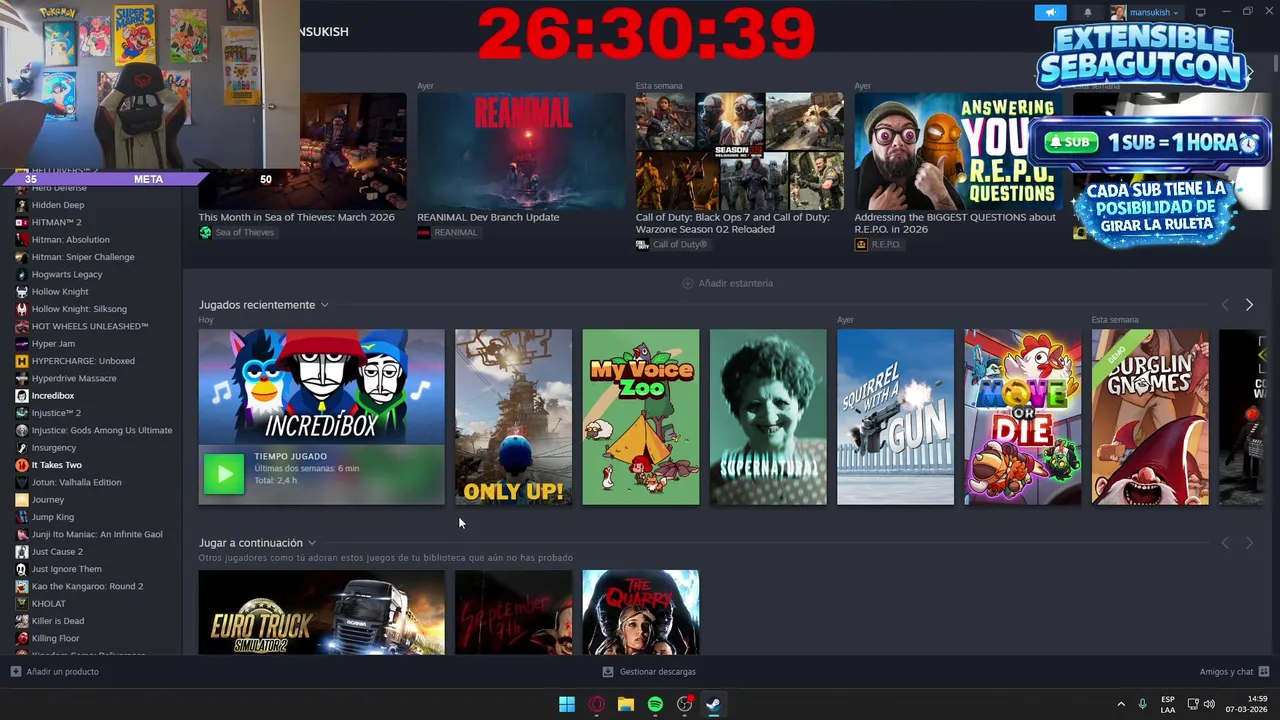Select Hitman: Sniper Challenge in list
Screen dimensions: 1280x720
83,257
